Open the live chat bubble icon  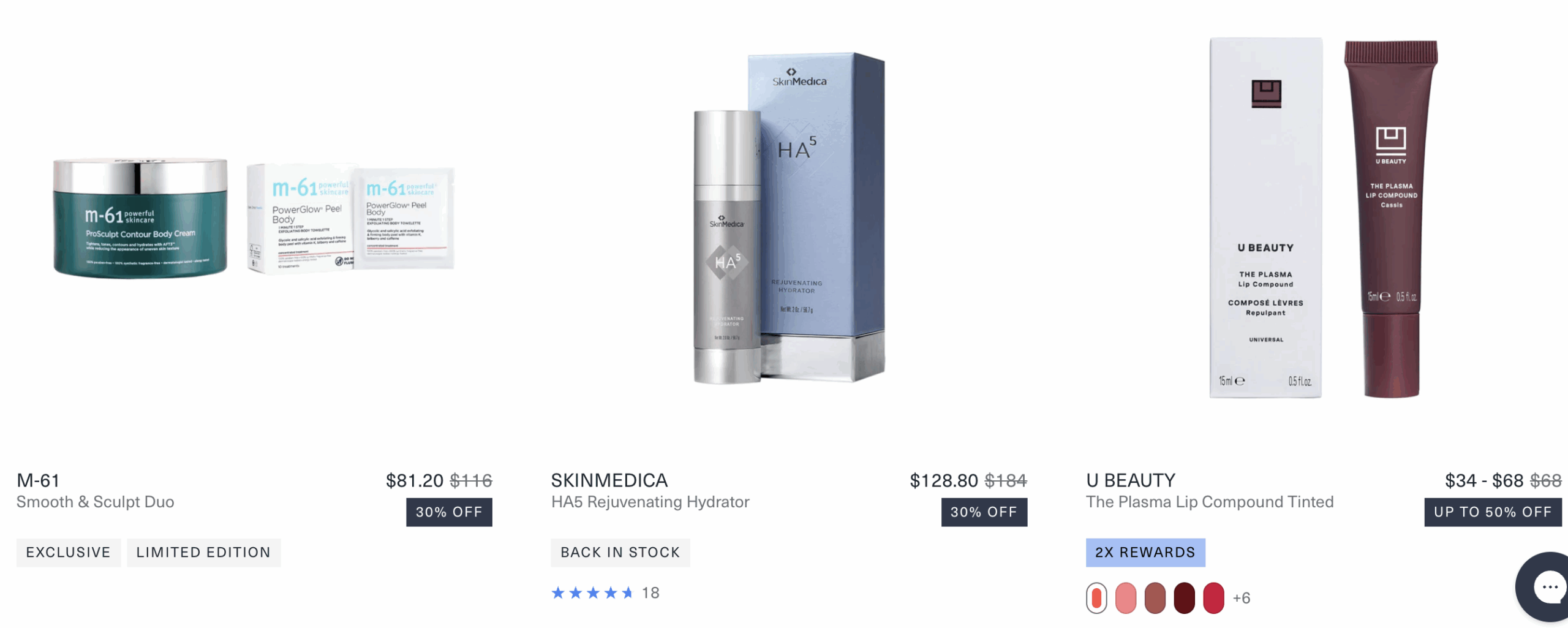(x=1543, y=587)
